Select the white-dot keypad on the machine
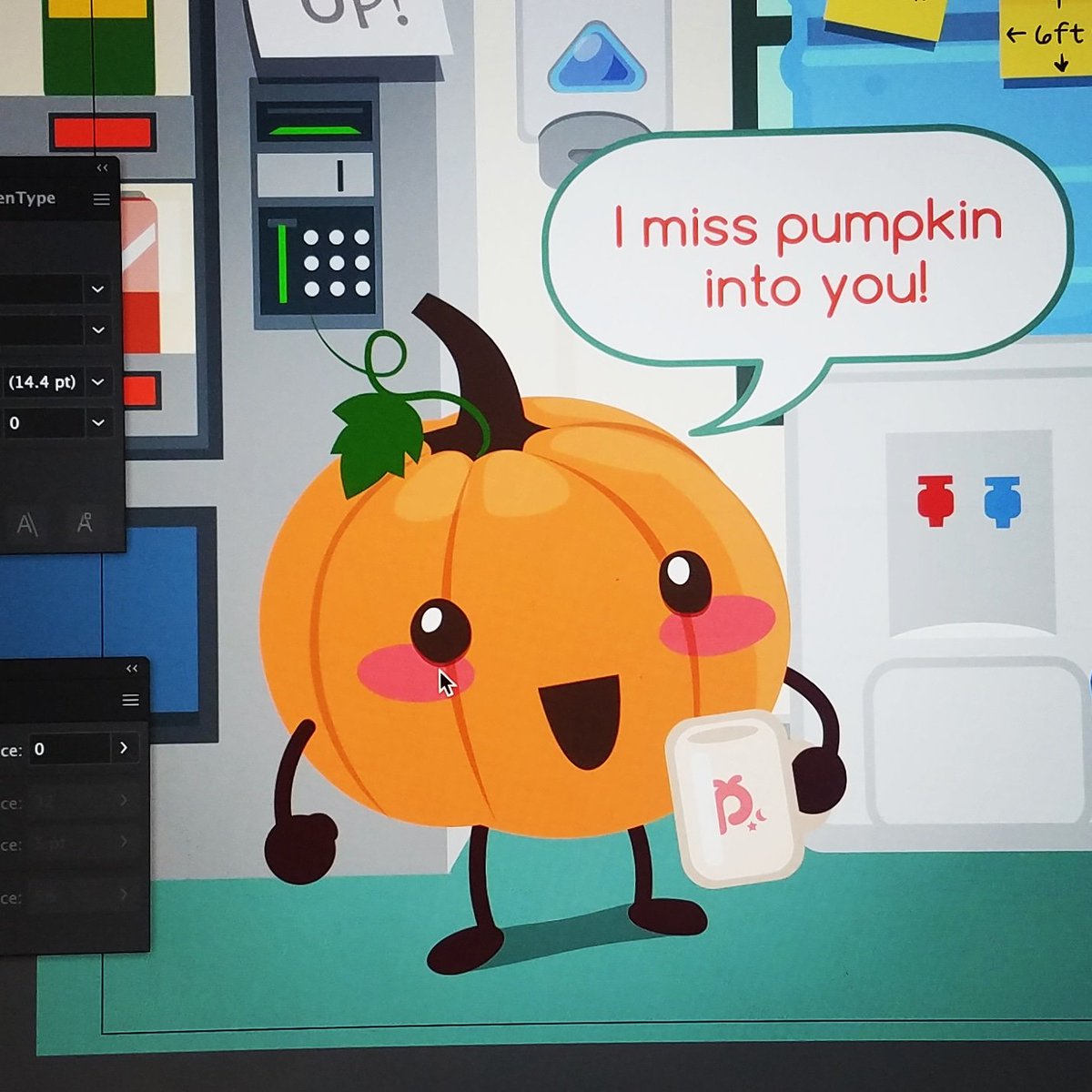Screen dimensions: 1092x1092 pyautogui.click(x=335, y=263)
